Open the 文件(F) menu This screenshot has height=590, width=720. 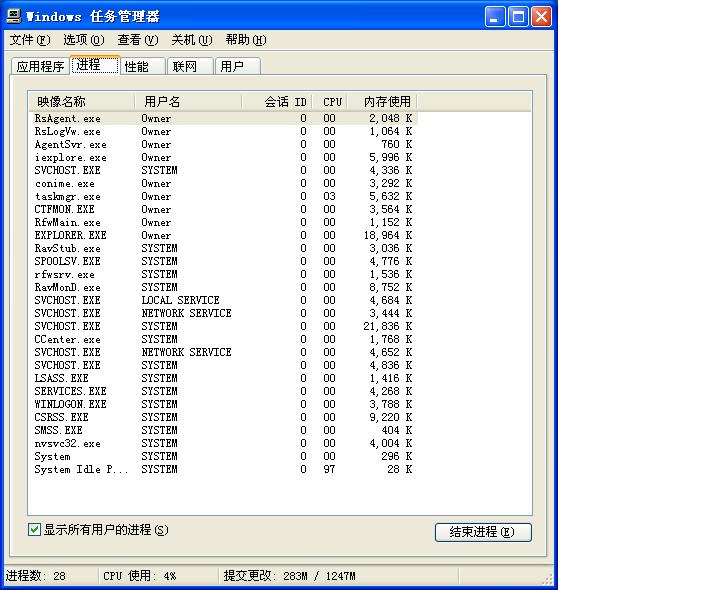click(30, 40)
